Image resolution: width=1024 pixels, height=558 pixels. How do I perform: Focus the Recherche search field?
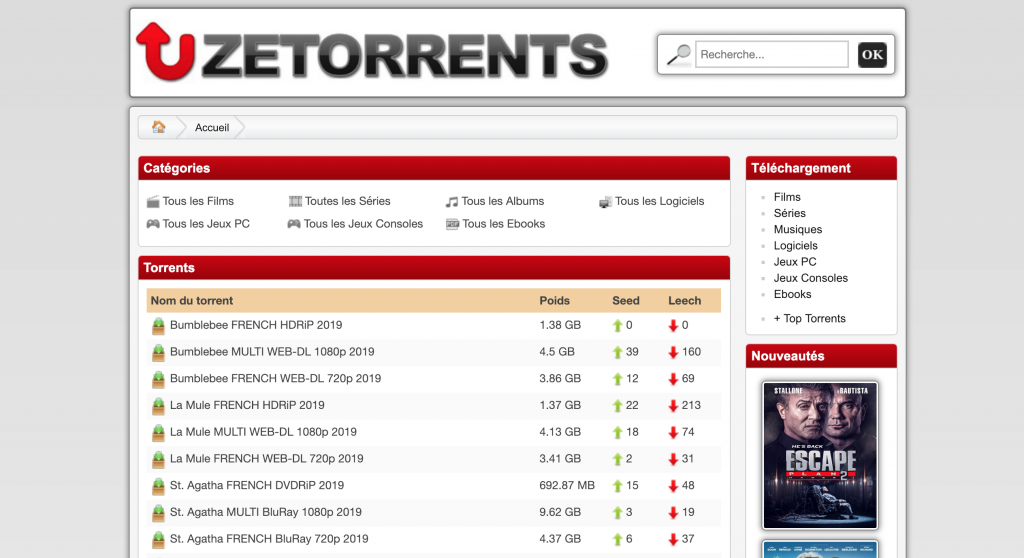[x=772, y=54]
